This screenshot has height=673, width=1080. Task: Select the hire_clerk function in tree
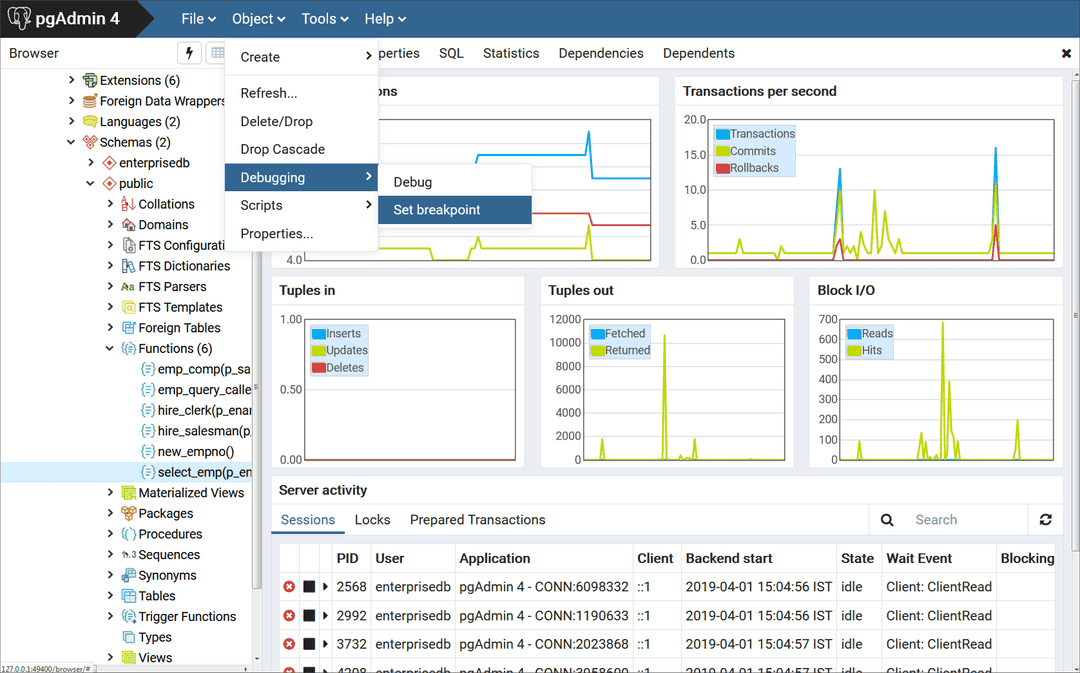pyautogui.click(x=203, y=411)
